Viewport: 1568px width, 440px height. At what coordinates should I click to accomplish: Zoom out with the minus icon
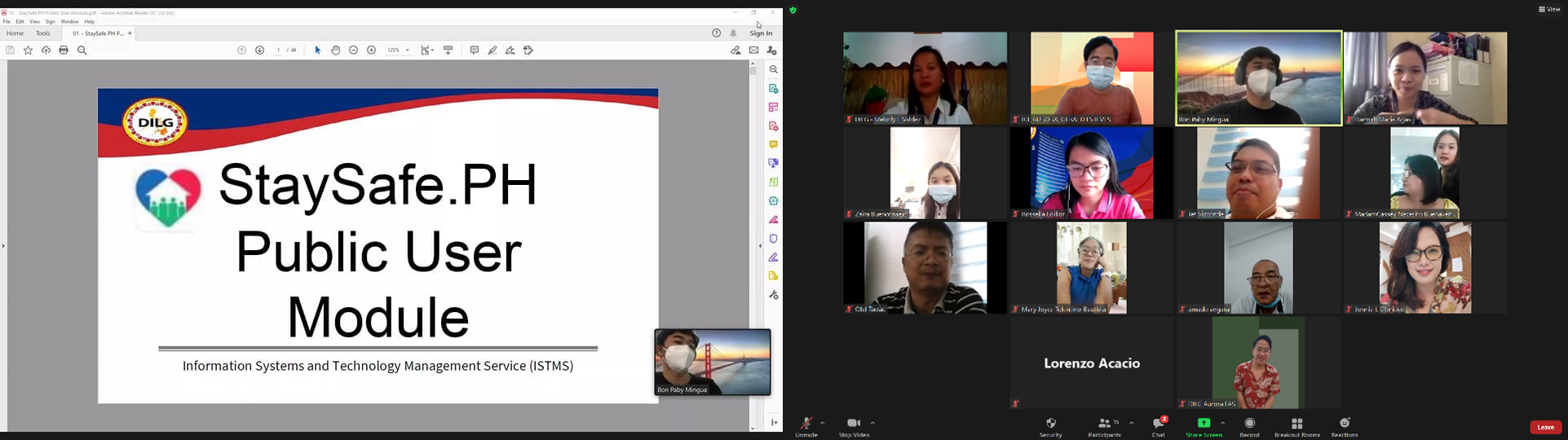[x=353, y=51]
